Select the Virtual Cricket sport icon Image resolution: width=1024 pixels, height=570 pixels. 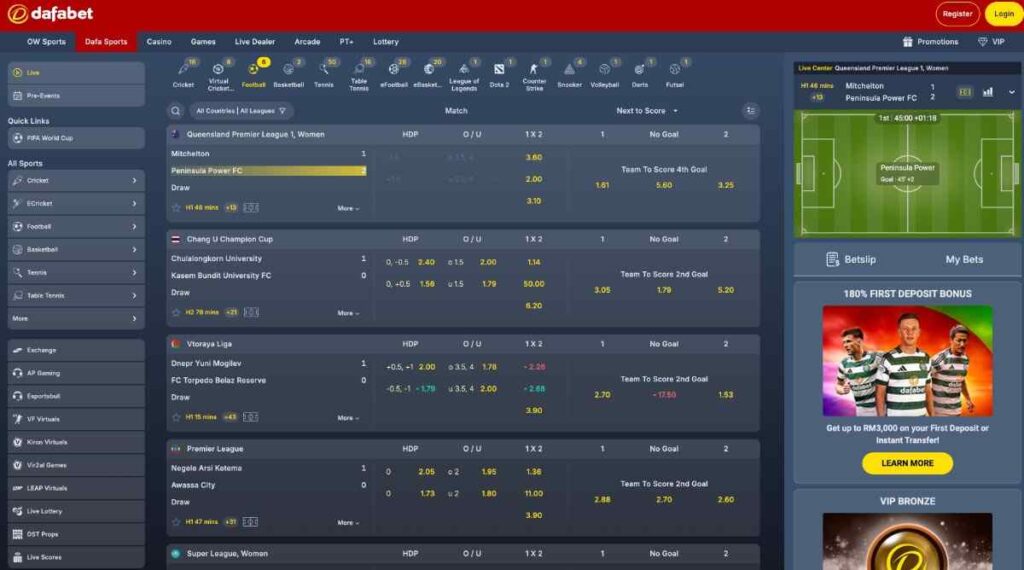[x=219, y=75]
